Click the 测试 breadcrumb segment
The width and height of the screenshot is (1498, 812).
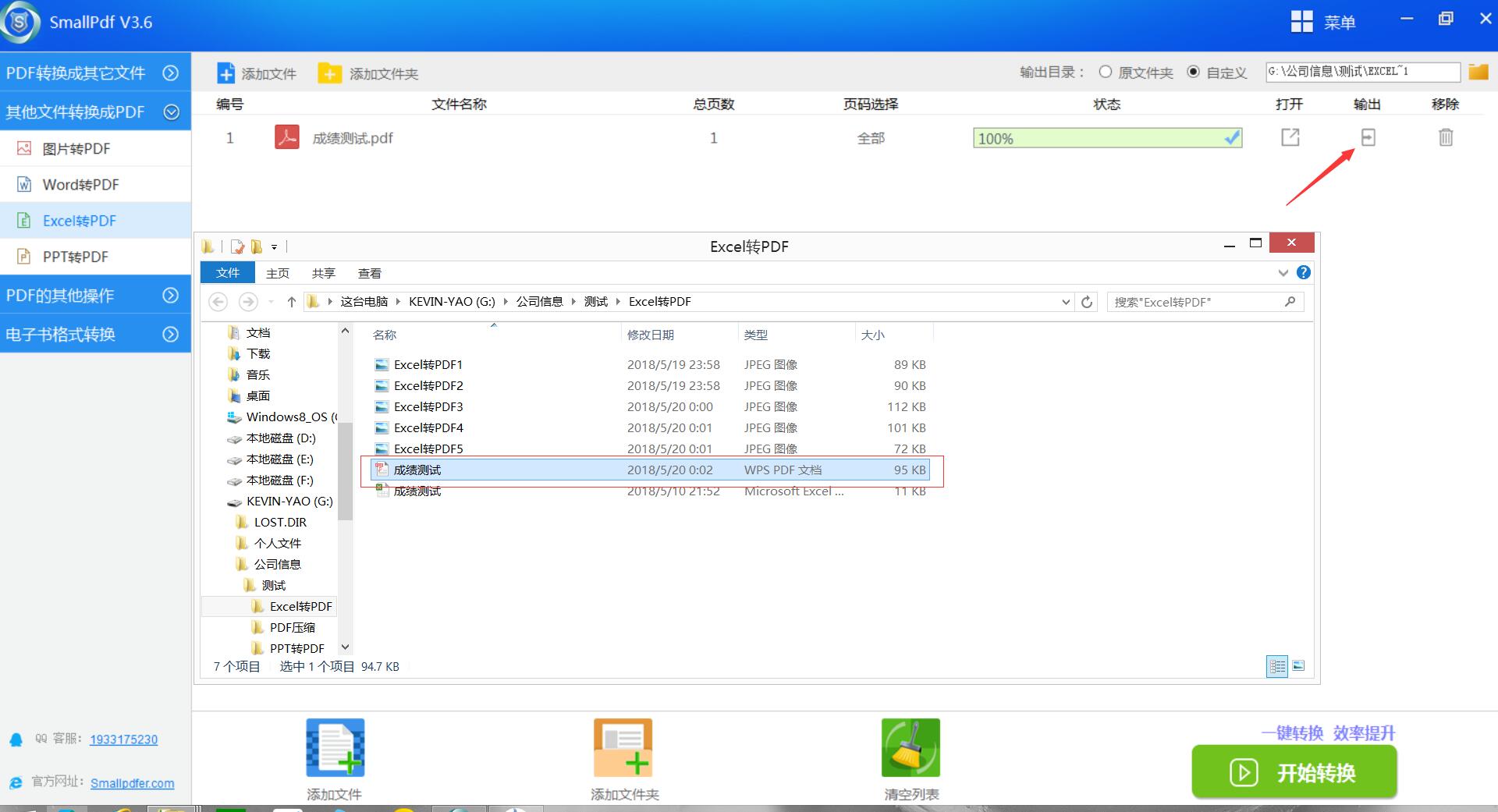click(x=596, y=302)
